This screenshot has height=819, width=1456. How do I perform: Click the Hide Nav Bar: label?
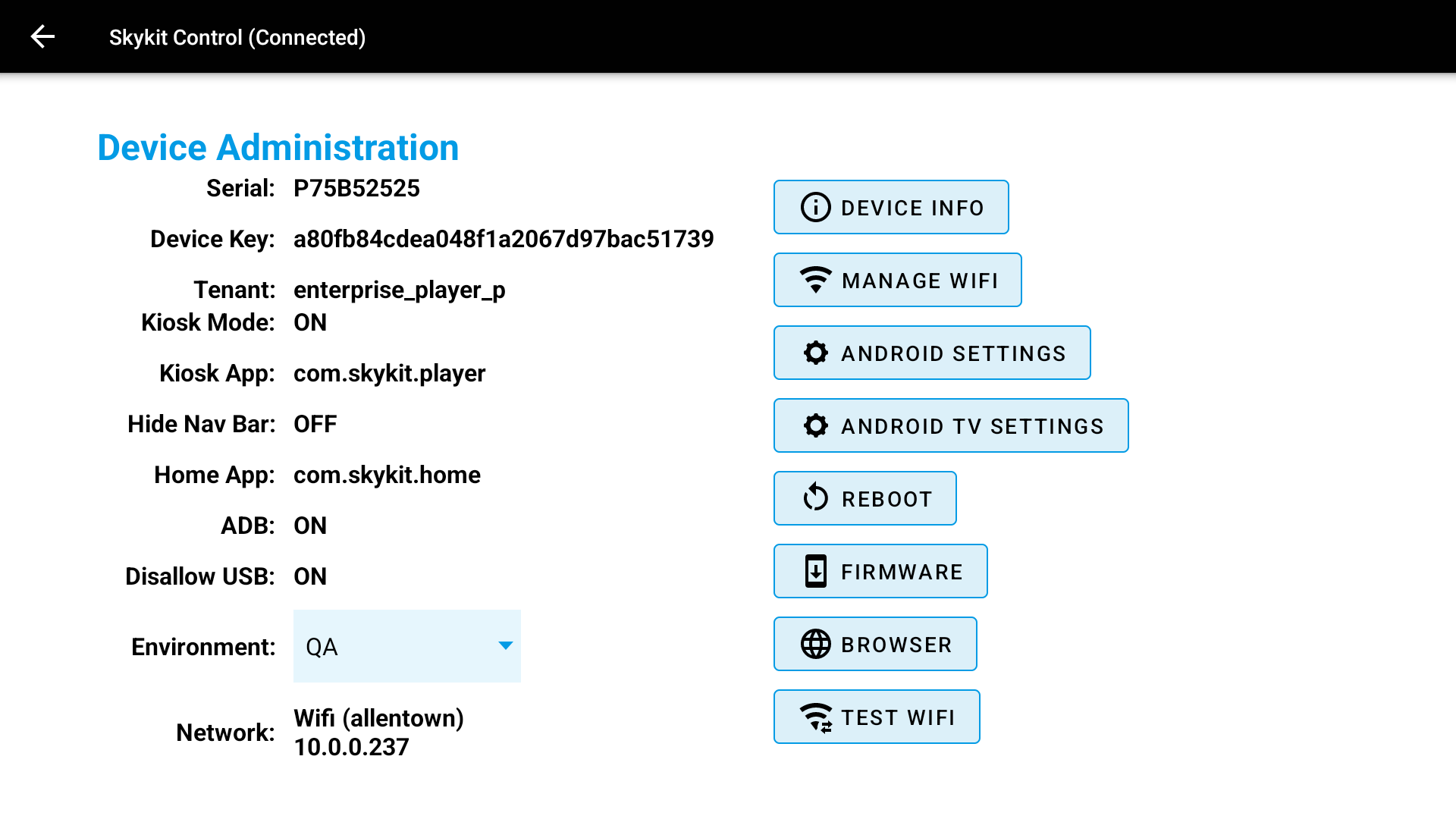coord(201,424)
